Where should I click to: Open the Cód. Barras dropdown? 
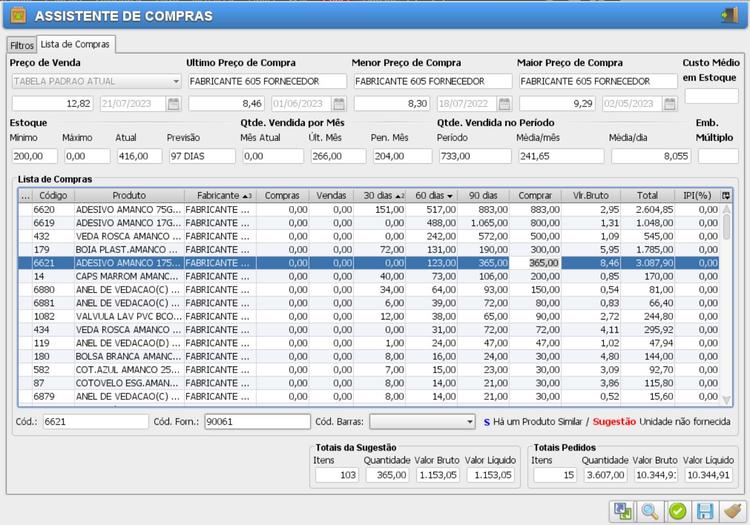469,422
